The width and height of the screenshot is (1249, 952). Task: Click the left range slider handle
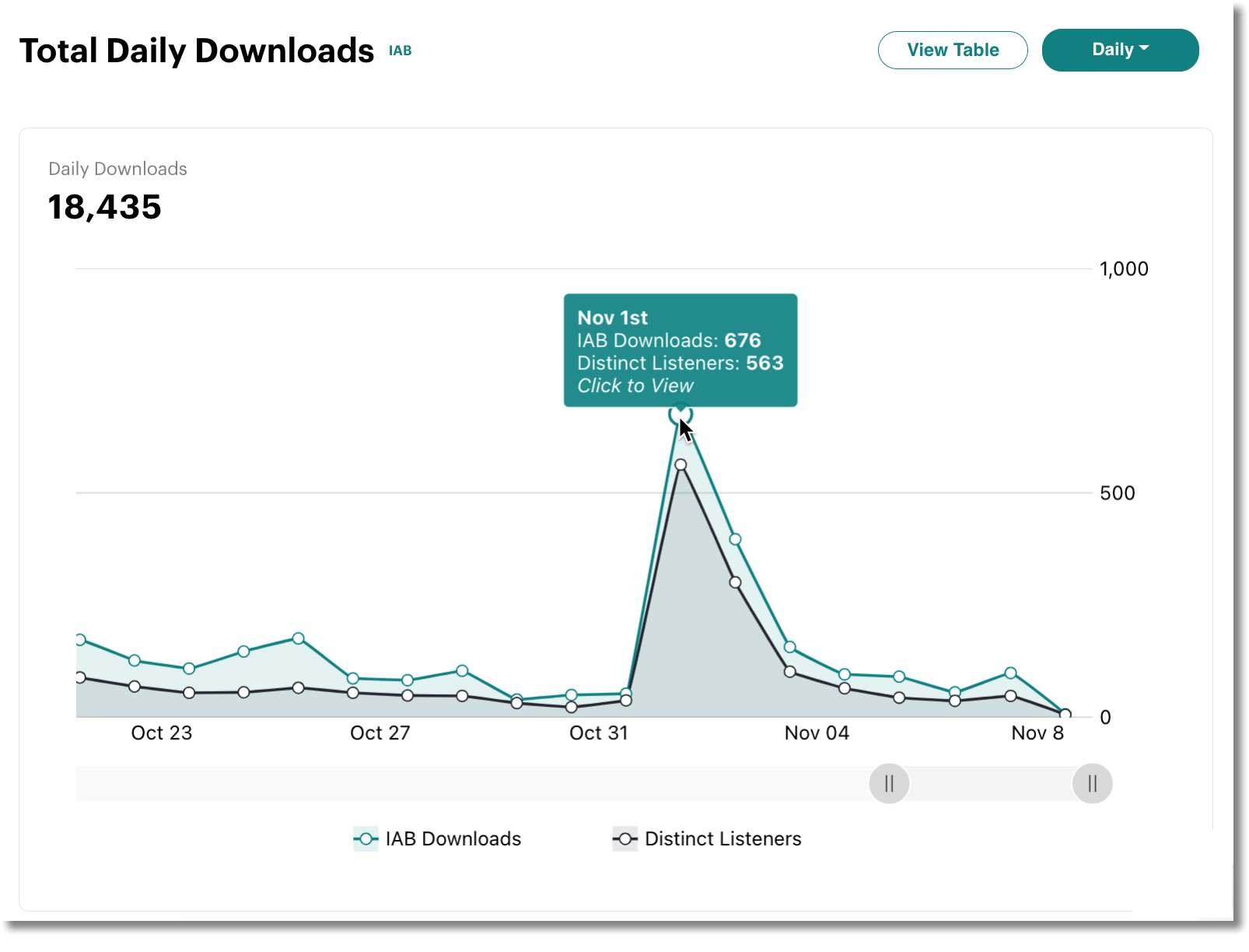pos(889,783)
